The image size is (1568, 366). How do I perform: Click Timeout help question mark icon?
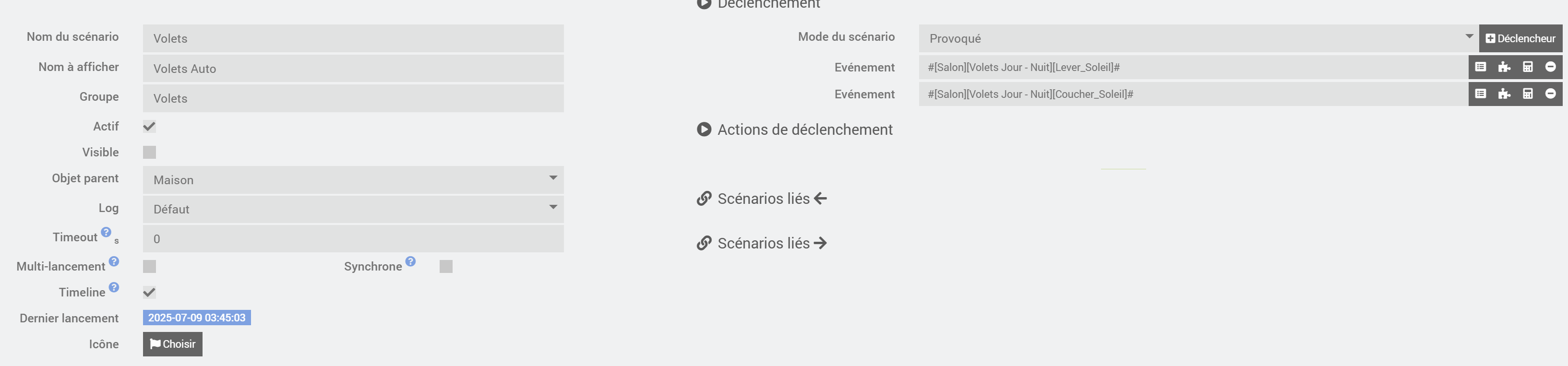click(106, 232)
